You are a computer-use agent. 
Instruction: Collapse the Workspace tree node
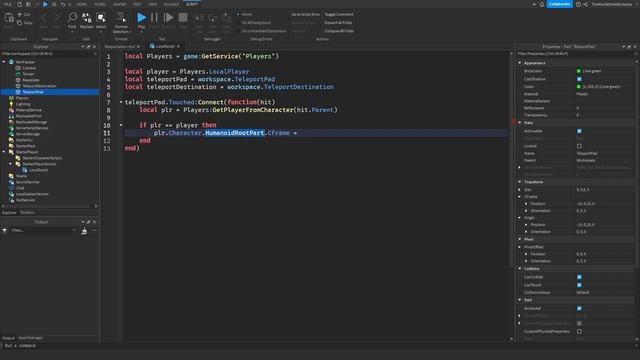coord(4,62)
